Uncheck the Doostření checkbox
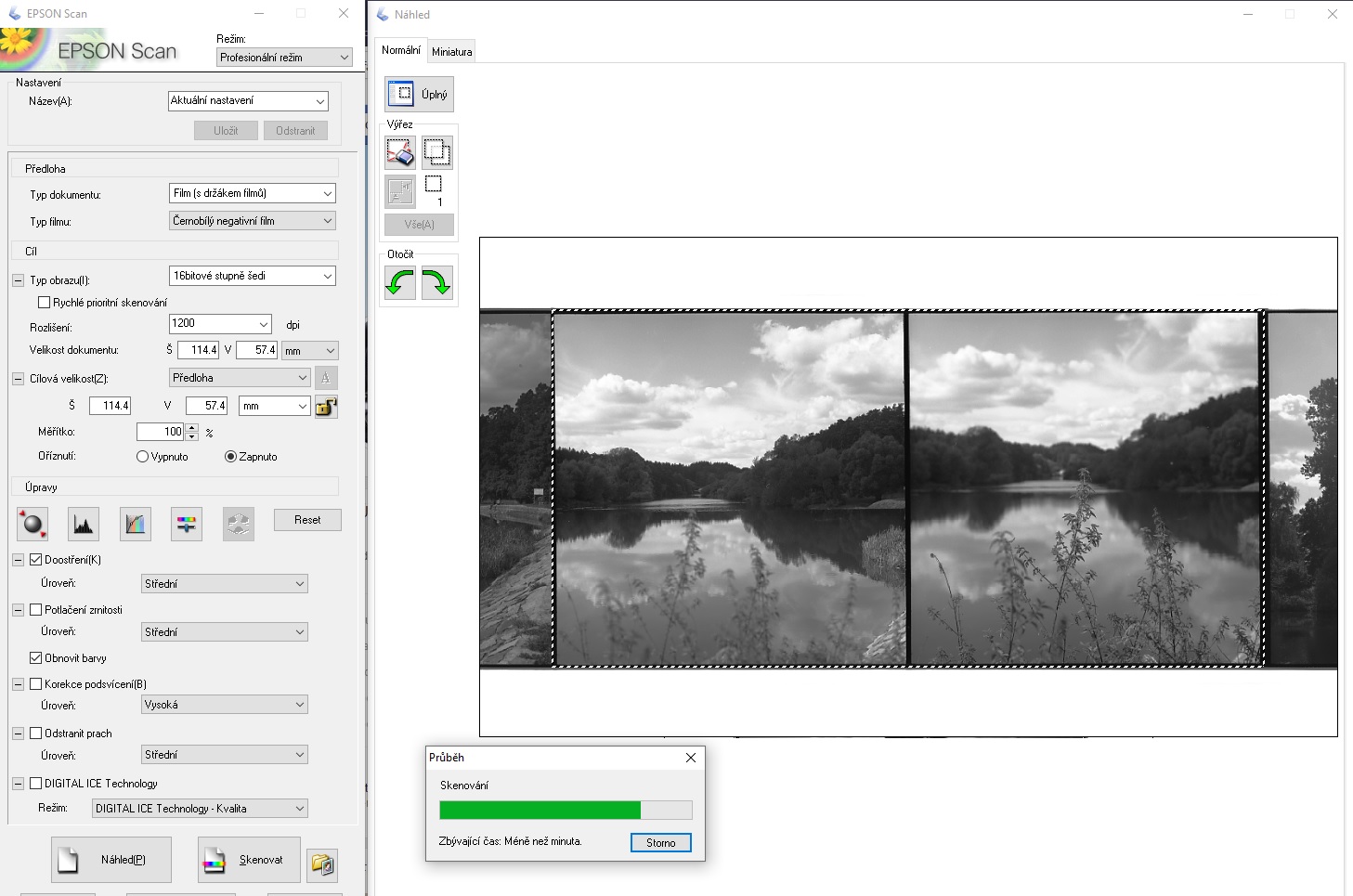Image resolution: width=1353 pixels, height=896 pixels. [36, 560]
